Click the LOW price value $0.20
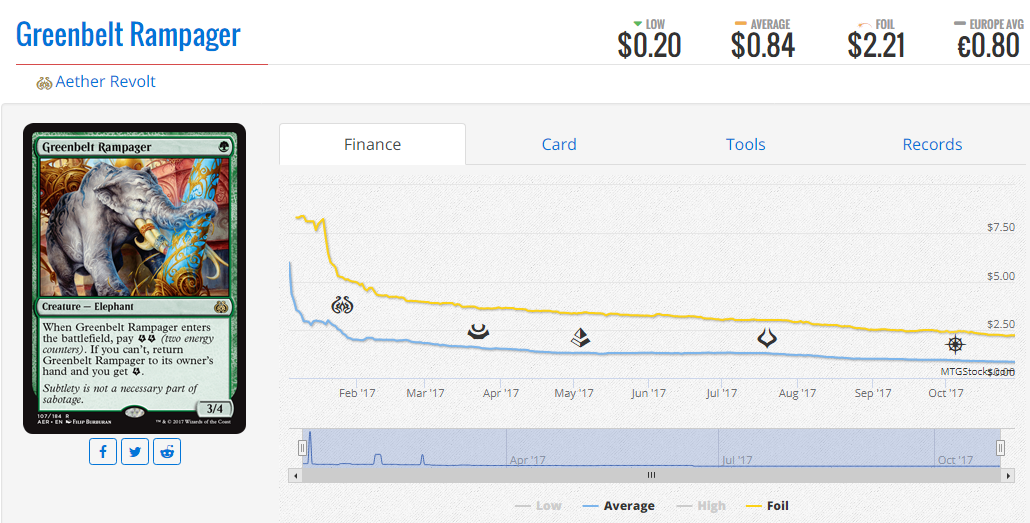The image size is (1030, 523). pyautogui.click(x=649, y=46)
